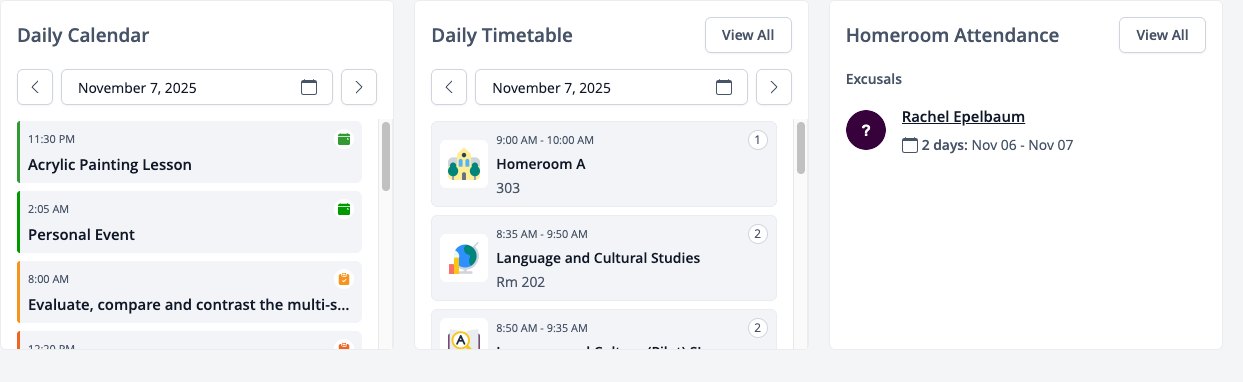Go to next day in Daily Calendar
Image resolution: width=1243 pixels, height=382 pixels.
pos(359,87)
